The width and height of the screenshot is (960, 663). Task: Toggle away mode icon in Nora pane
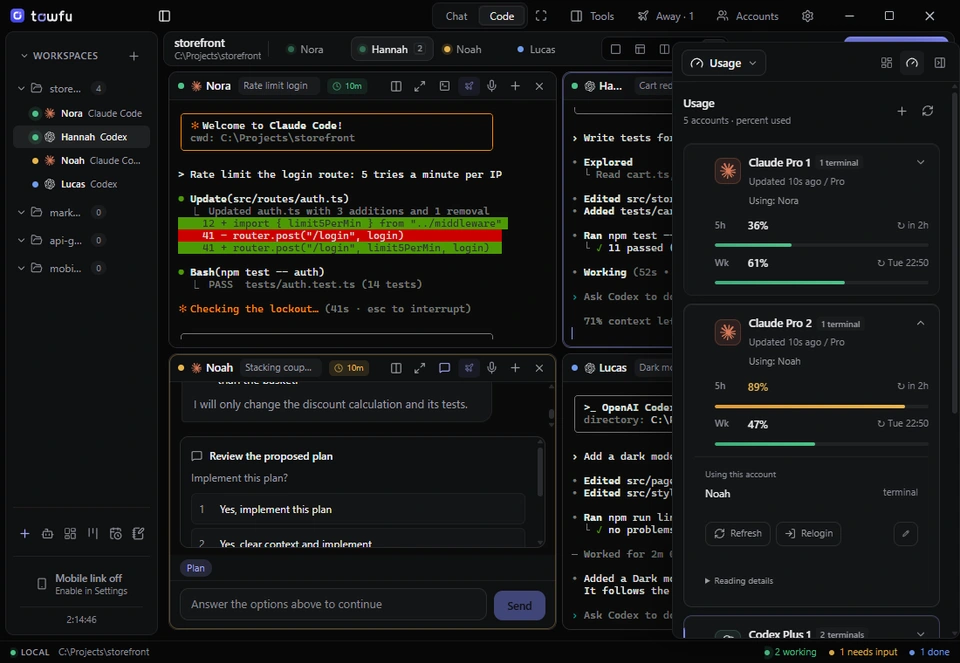click(x=468, y=86)
